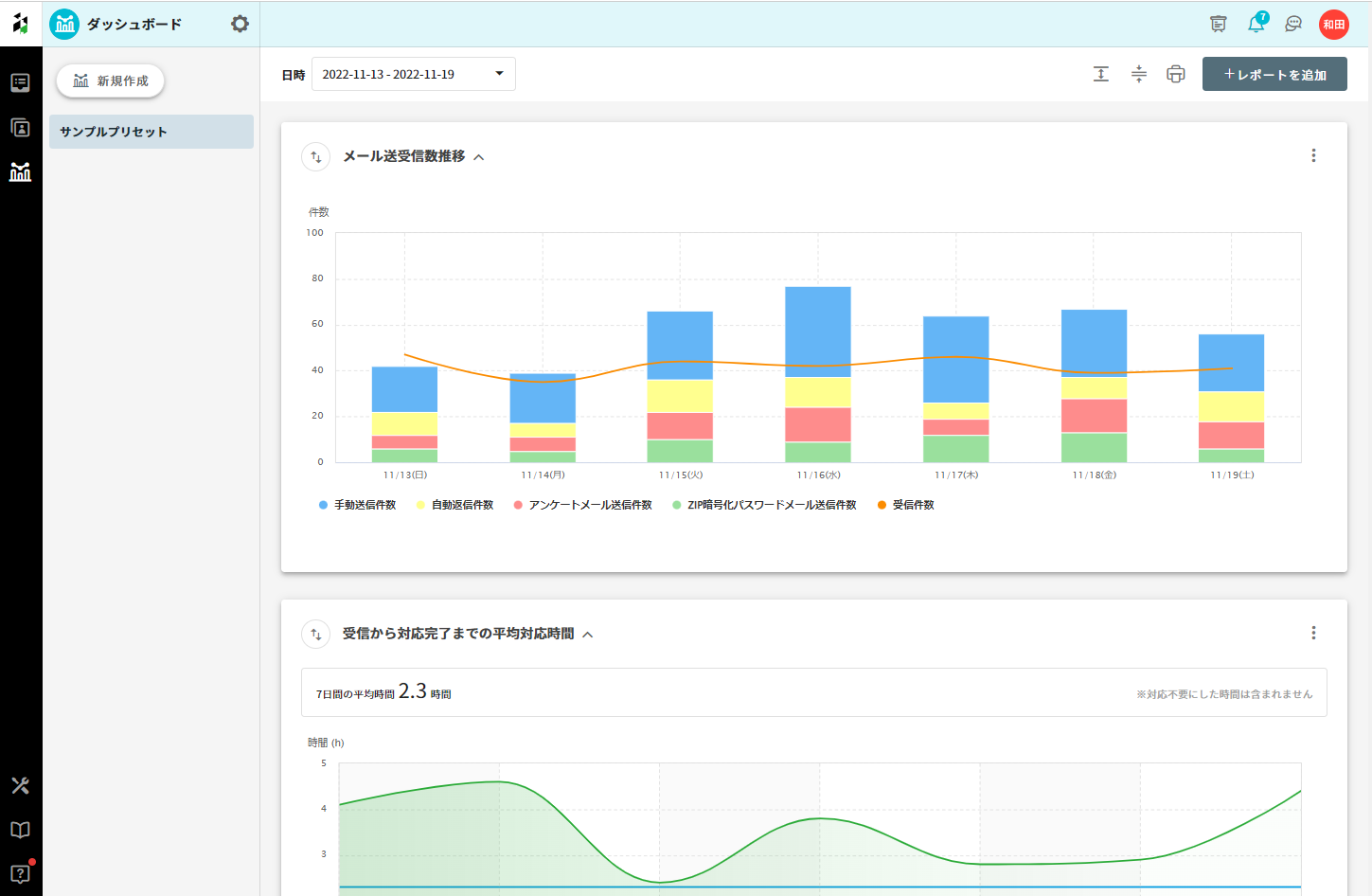Open the help icon in sidebar
The width and height of the screenshot is (1372, 896).
coord(20,873)
